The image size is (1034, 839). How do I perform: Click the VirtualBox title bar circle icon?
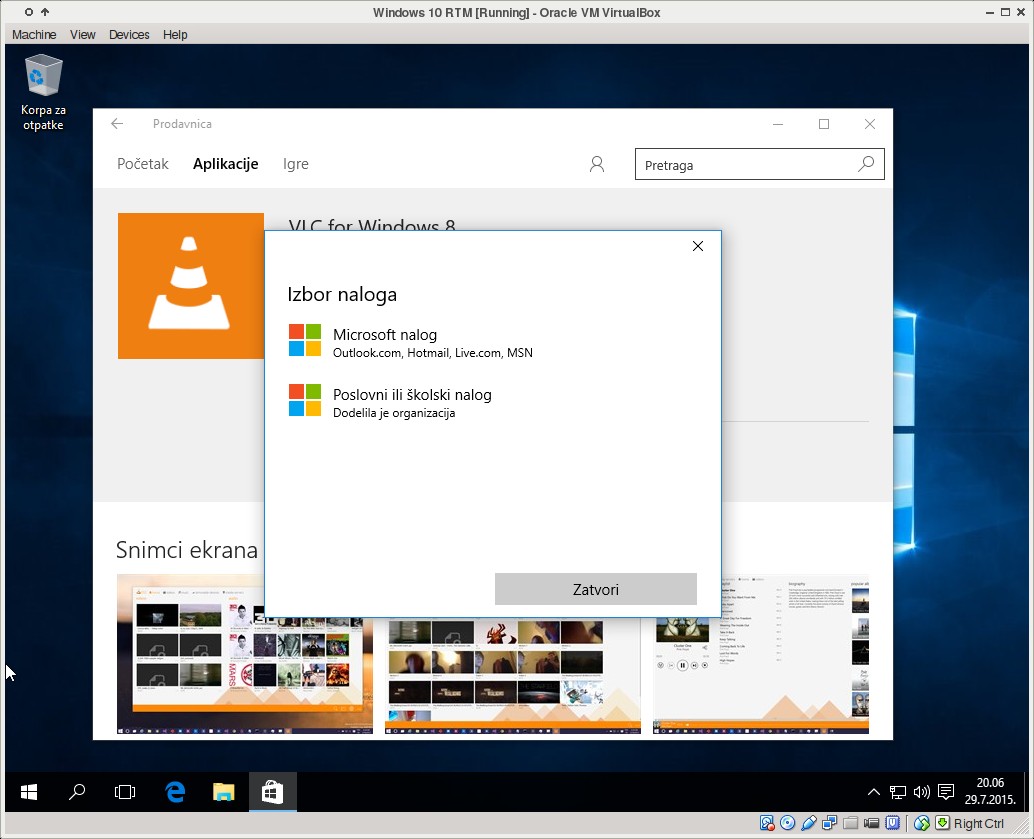click(x=28, y=12)
